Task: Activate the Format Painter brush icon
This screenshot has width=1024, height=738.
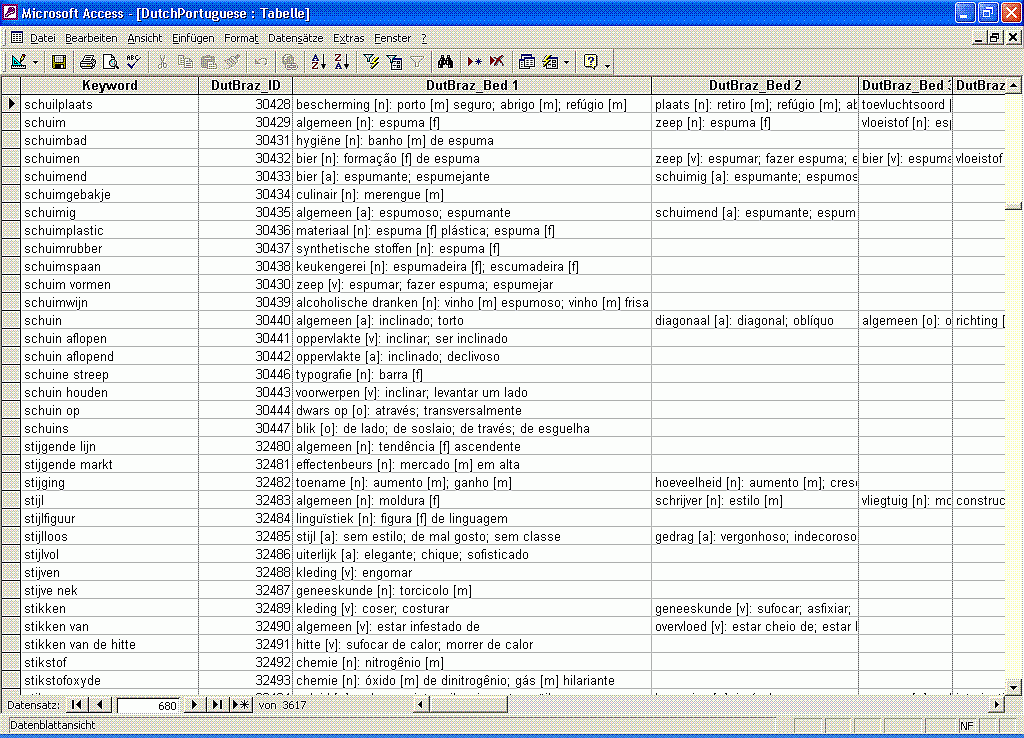Action: (x=232, y=62)
